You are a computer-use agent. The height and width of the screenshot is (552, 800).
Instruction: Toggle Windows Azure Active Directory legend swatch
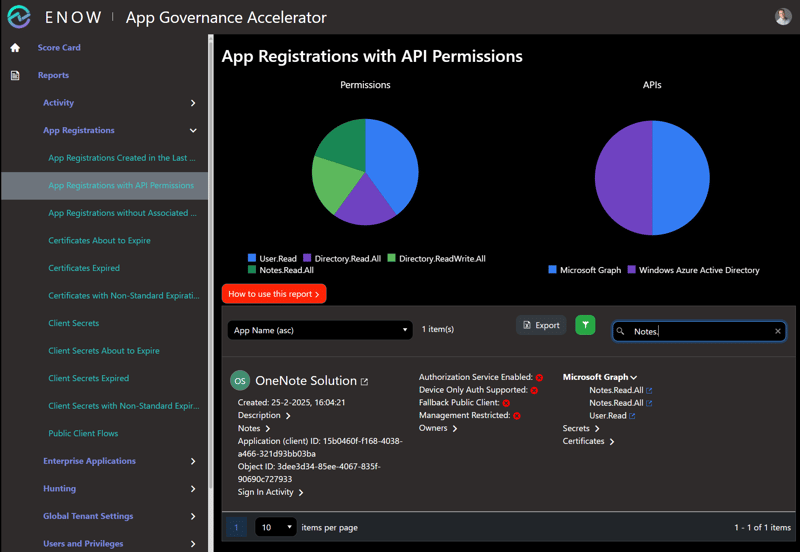[632, 269]
